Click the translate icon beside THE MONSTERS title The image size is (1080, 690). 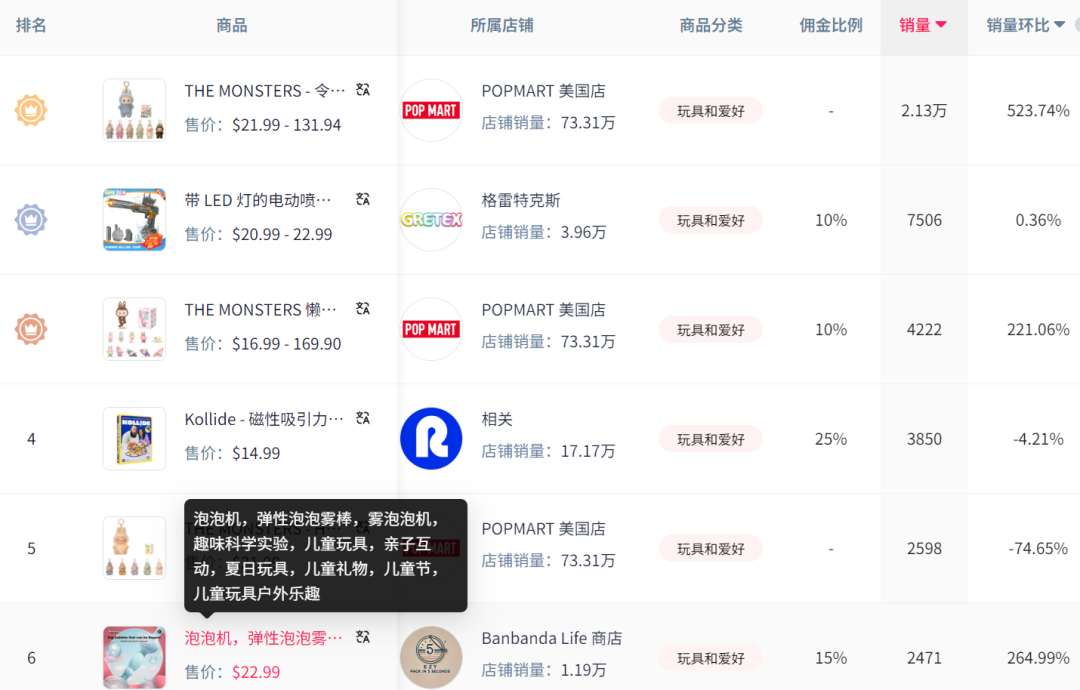pos(362,89)
